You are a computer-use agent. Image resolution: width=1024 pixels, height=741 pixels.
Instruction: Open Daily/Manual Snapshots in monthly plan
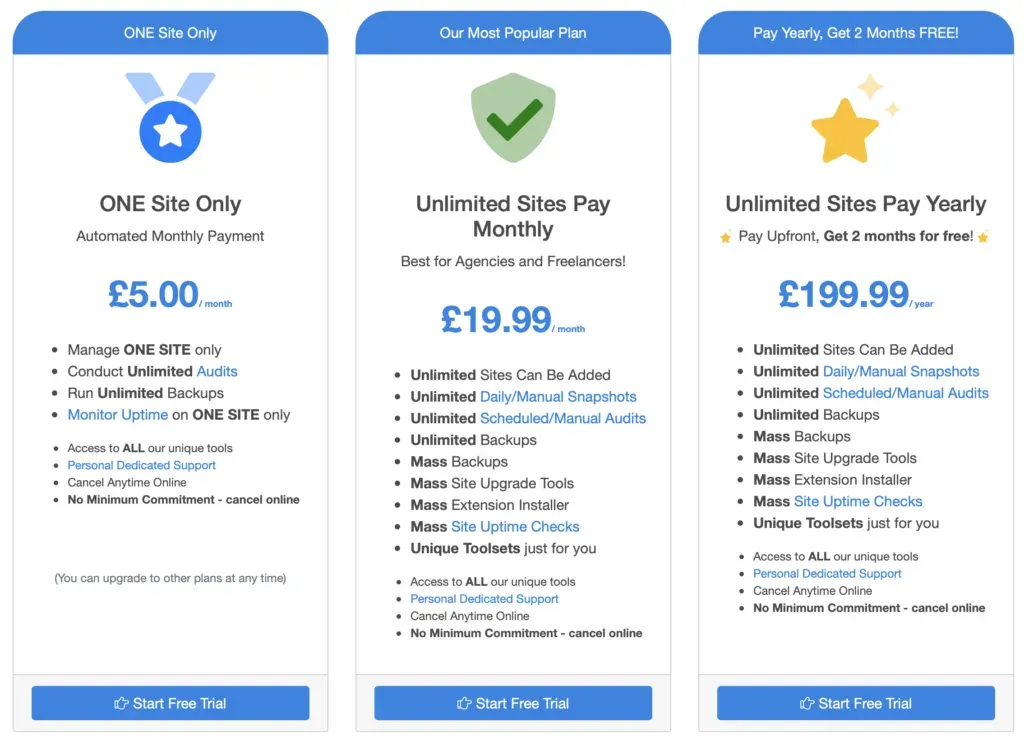559,396
